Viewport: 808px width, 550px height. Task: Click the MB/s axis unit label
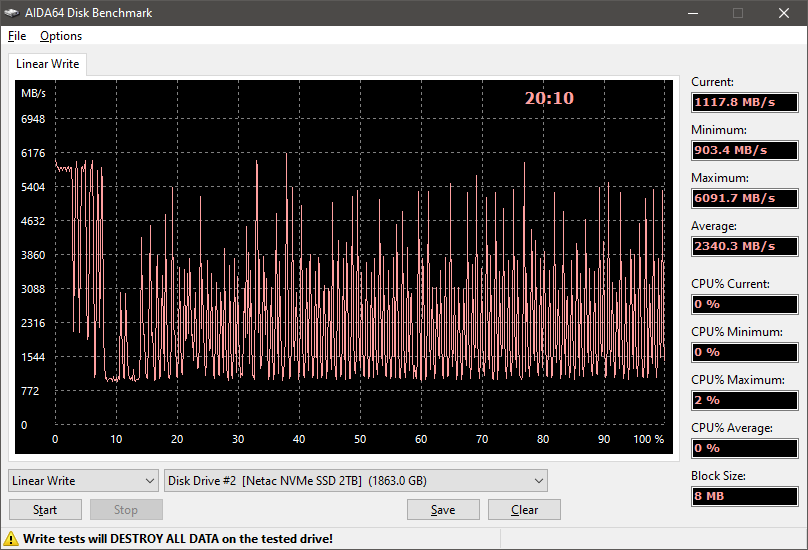click(x=33, y=93)
